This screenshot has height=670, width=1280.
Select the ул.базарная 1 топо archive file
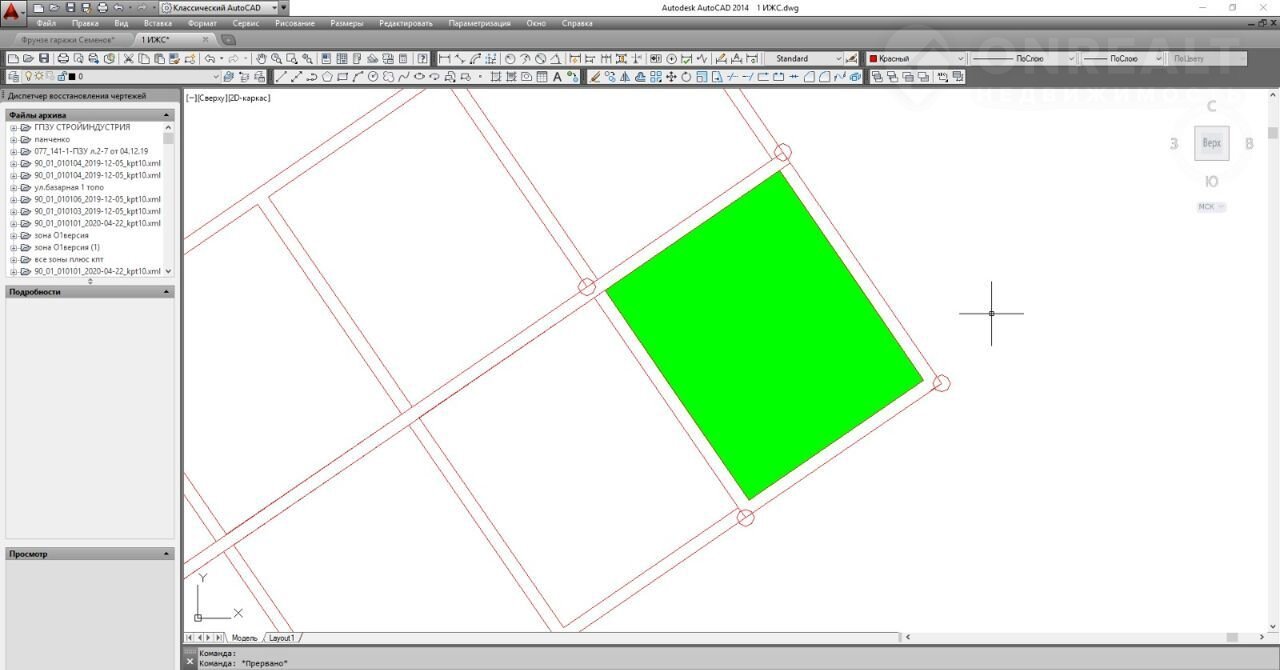click(68, 187)
